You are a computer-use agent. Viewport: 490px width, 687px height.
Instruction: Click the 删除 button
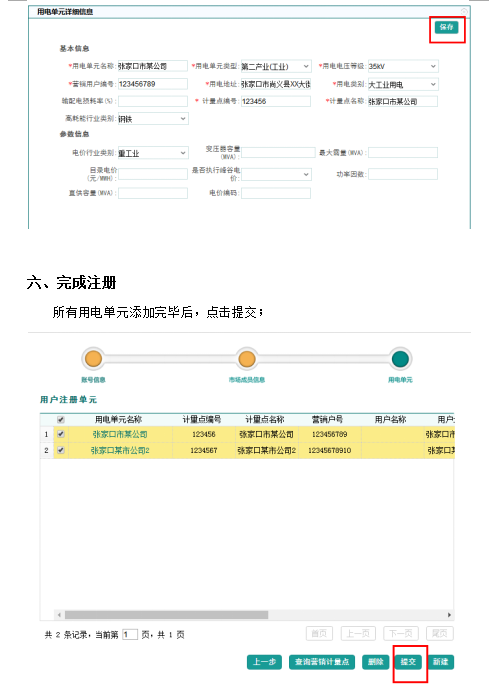[x=376, y=662]
